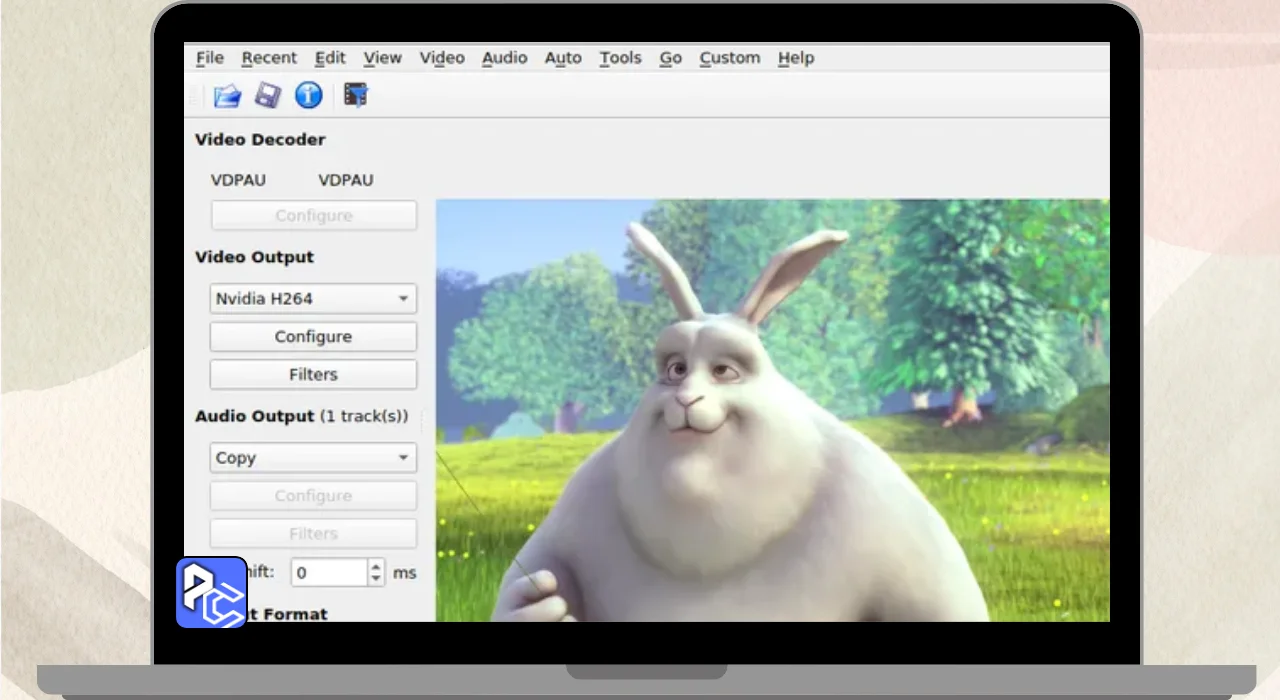The image size is (1280, 700).
Task: Click the Open Video folder icon
Action: click(x=228, y=96)
